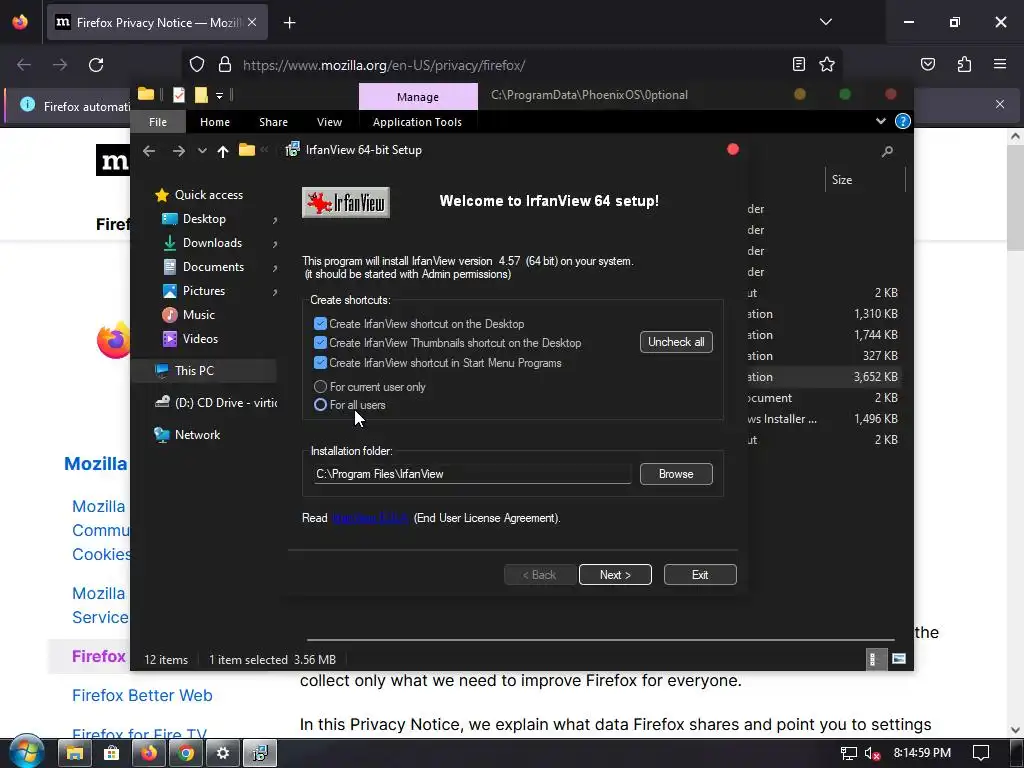The width and height of the screenshot is (1024, 768).
Task: Reload the Firefox page
Action: click(x=96, y=65)
